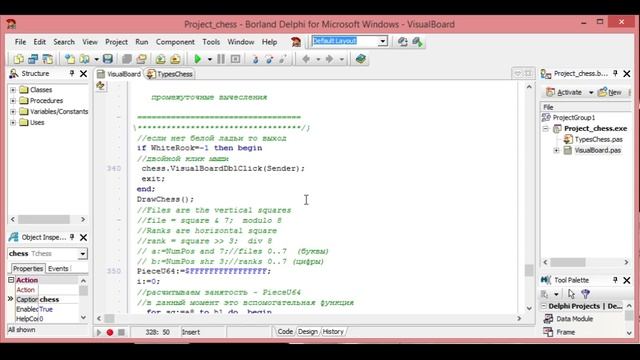Select the Events tab in Object Inspector
Viewport: 640px width, 360px height.
(x=58, y=269)
